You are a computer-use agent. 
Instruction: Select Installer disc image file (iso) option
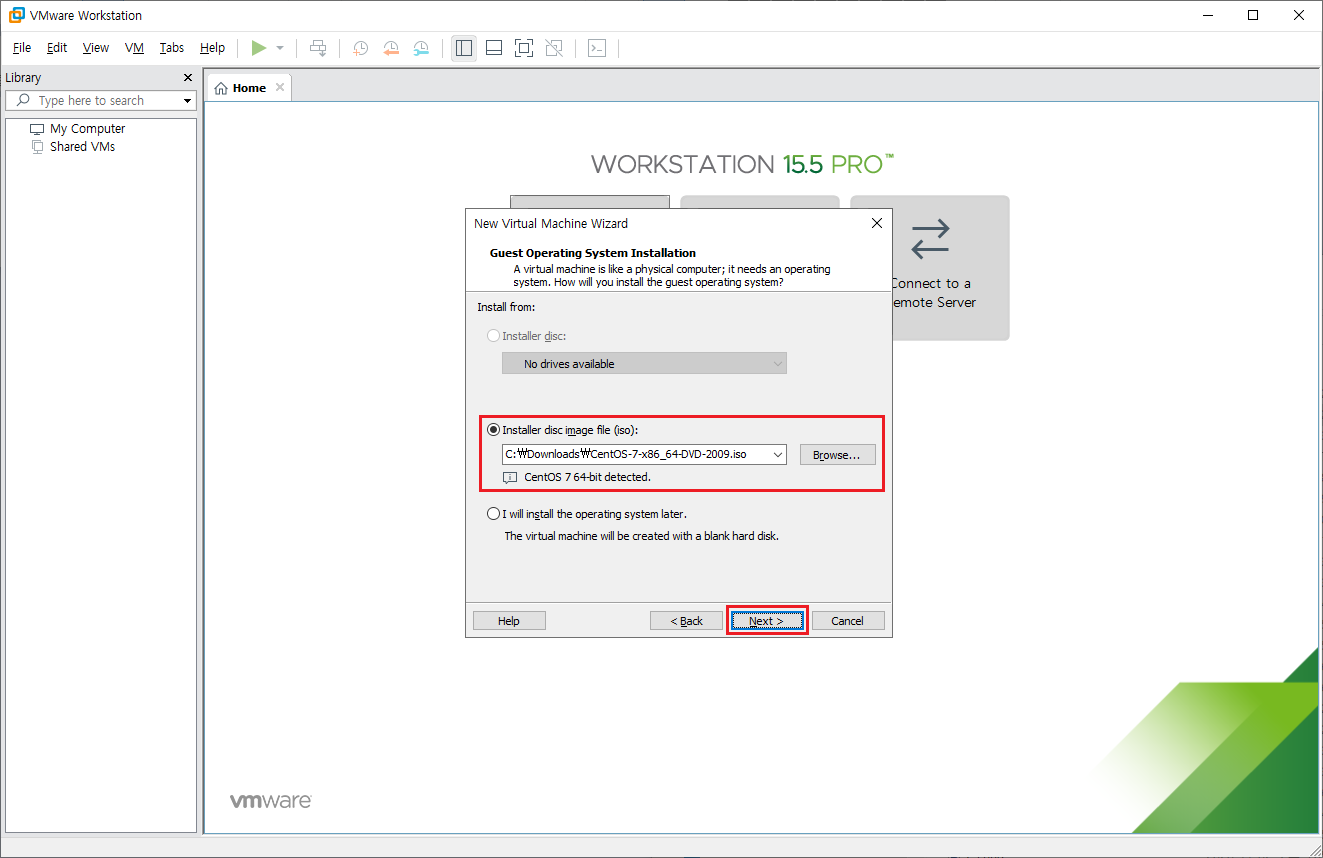click(493, 430)
